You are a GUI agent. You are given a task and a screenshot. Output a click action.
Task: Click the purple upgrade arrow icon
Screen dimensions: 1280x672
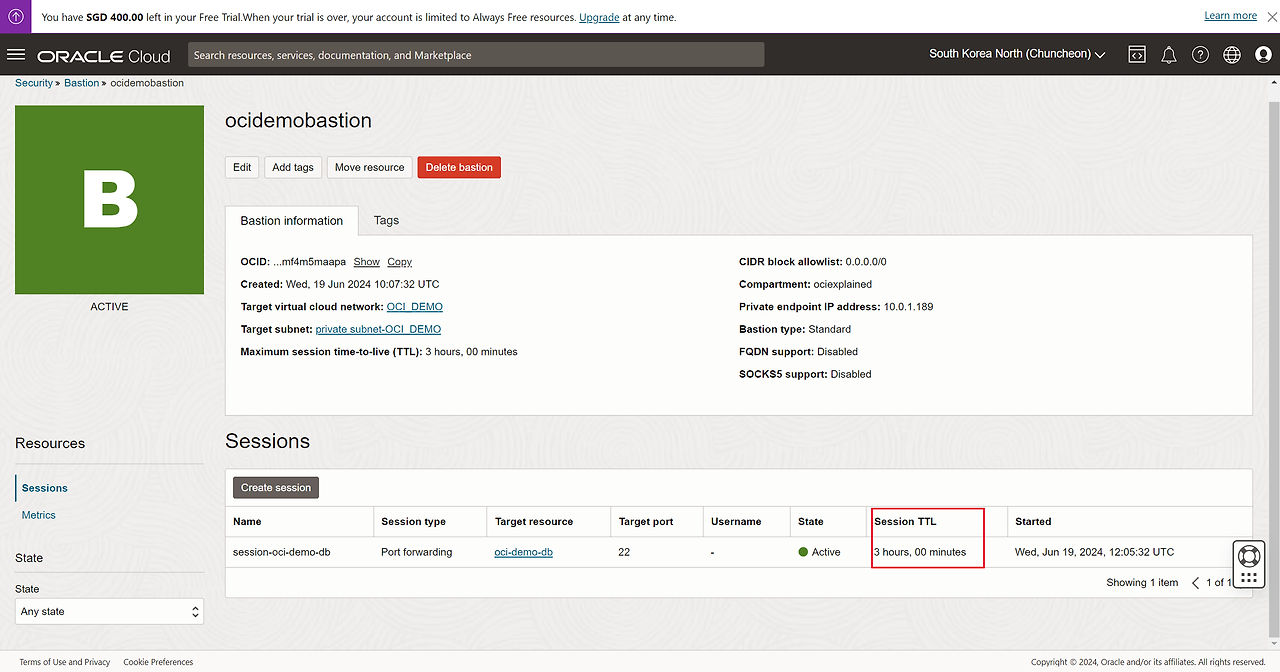pyautogui.click(x=16, y=17)
